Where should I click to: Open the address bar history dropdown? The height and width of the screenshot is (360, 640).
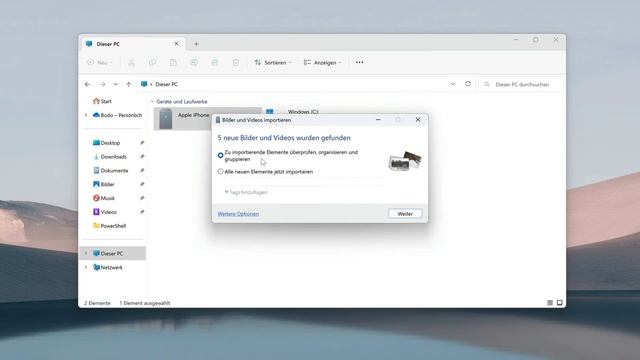453,84
